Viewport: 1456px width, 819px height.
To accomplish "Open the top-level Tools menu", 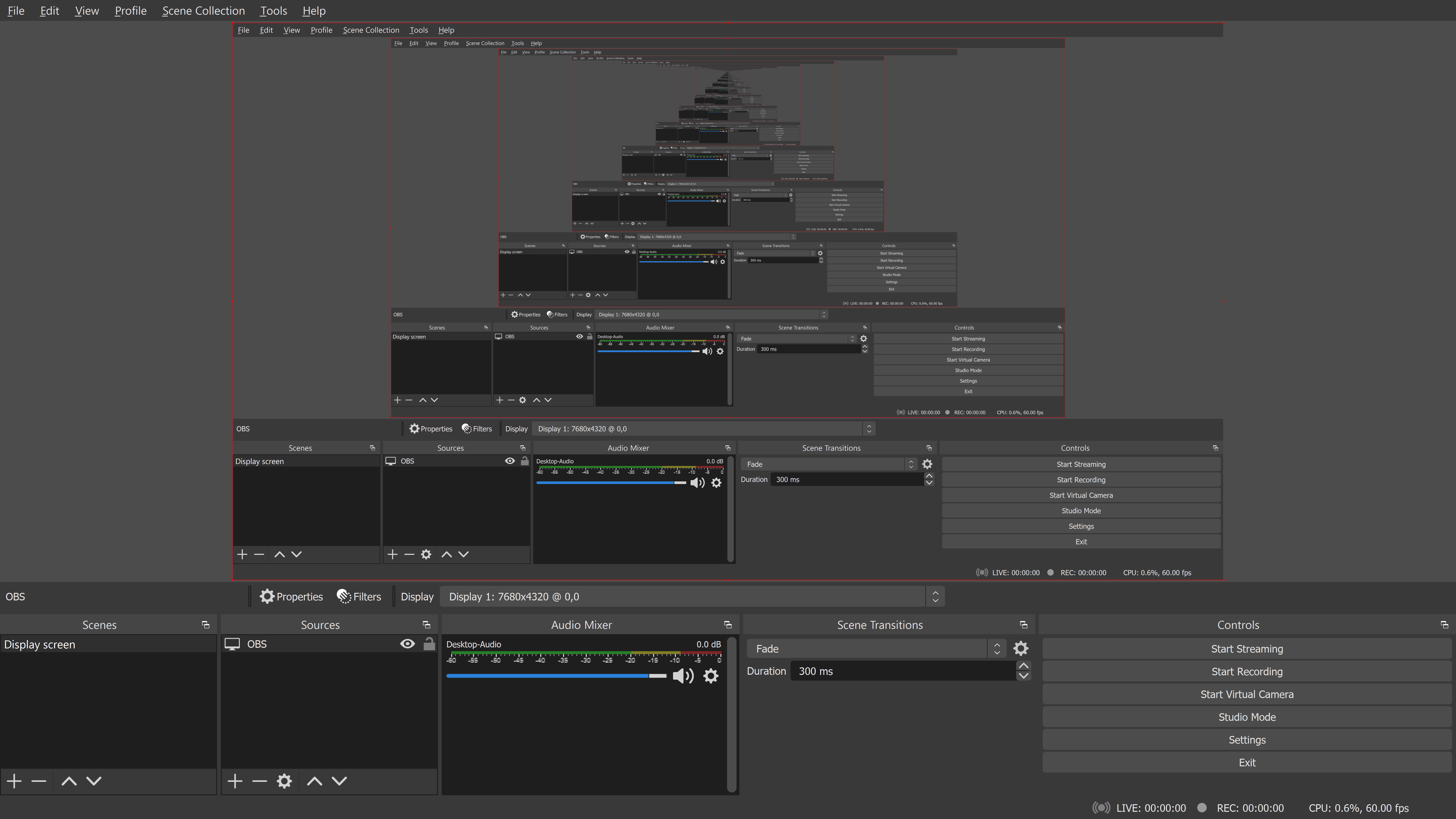I will (x=274, y=11).
